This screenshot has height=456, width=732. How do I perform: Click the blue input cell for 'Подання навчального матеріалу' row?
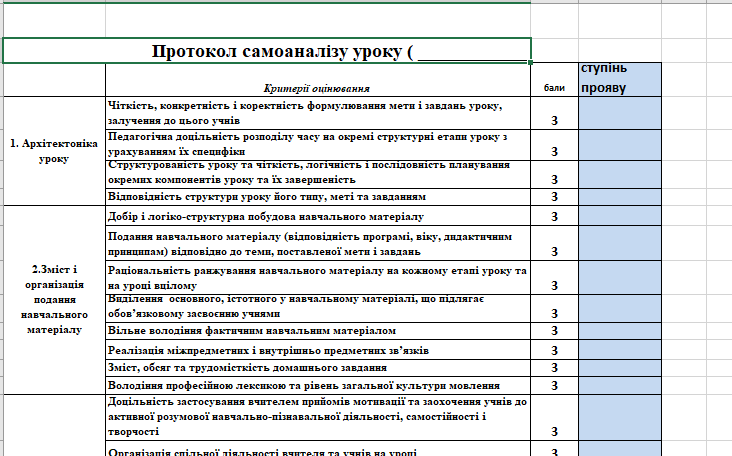click(620, 243)
